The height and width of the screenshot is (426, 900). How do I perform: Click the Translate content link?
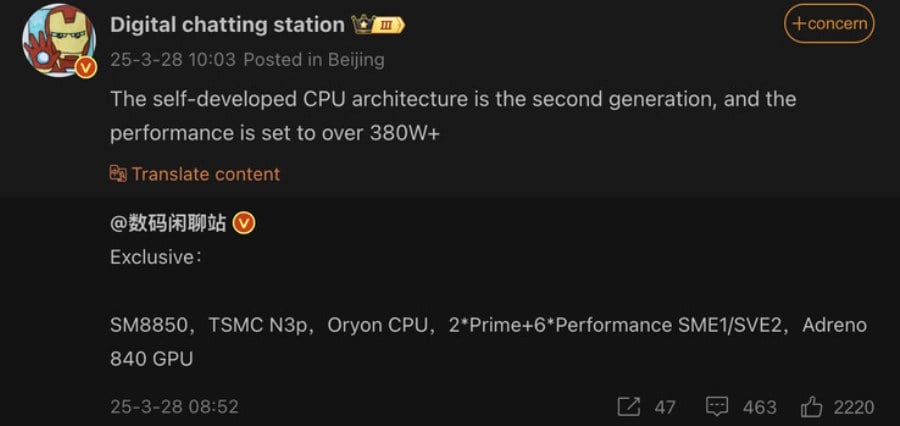tap(205, 174)
